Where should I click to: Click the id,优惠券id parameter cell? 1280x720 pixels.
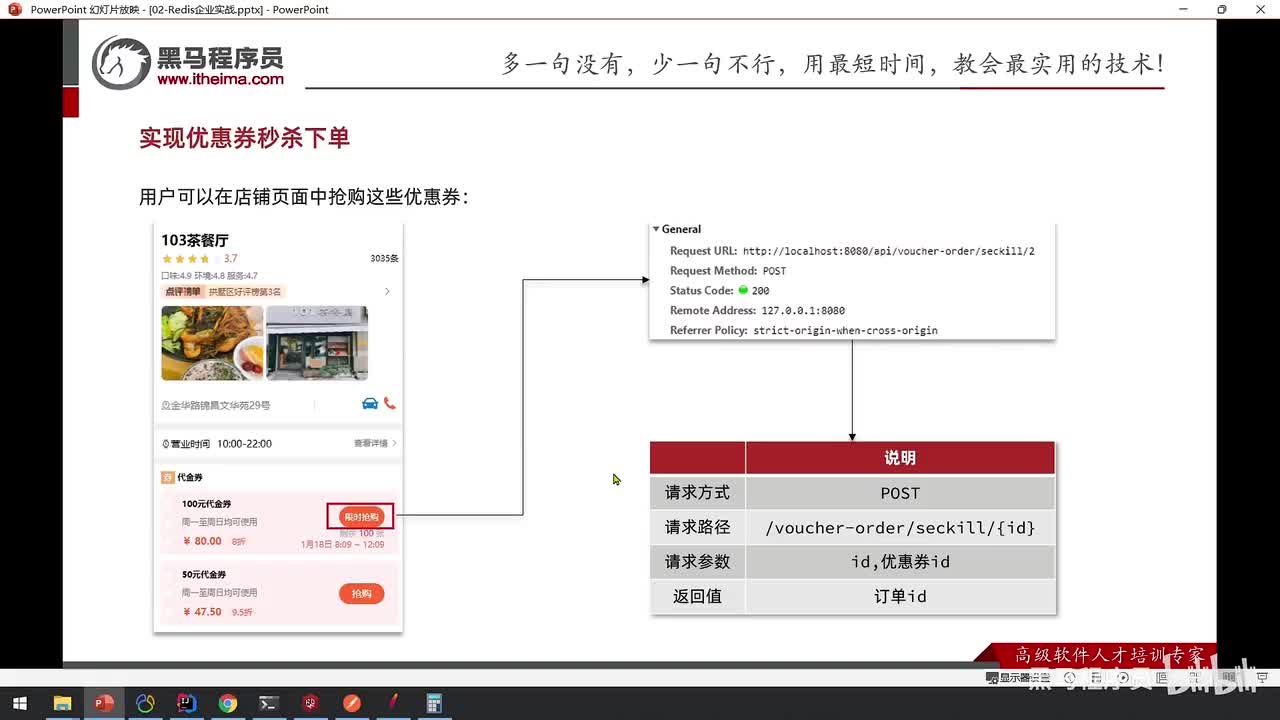(x=900, y=562)
